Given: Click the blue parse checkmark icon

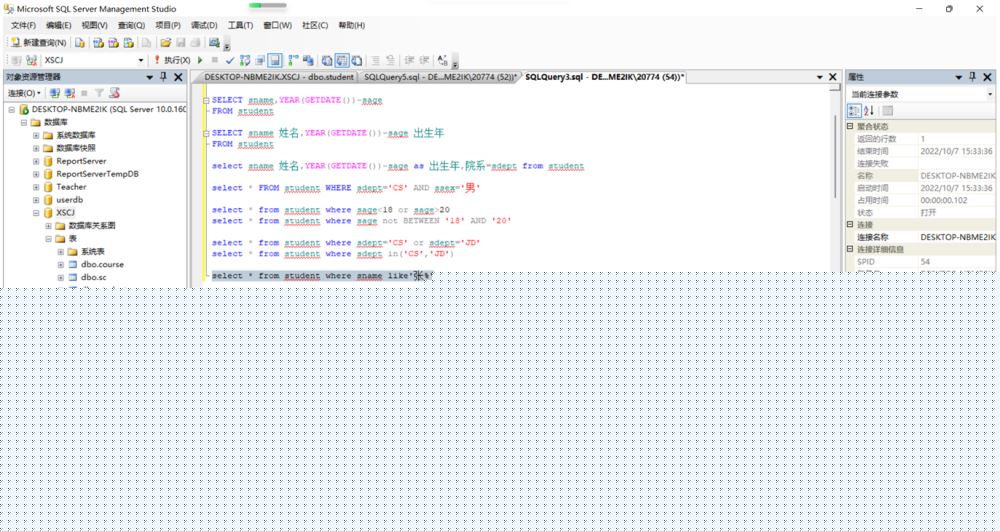Looking at the screenshot, I should [x=230, y=61].
